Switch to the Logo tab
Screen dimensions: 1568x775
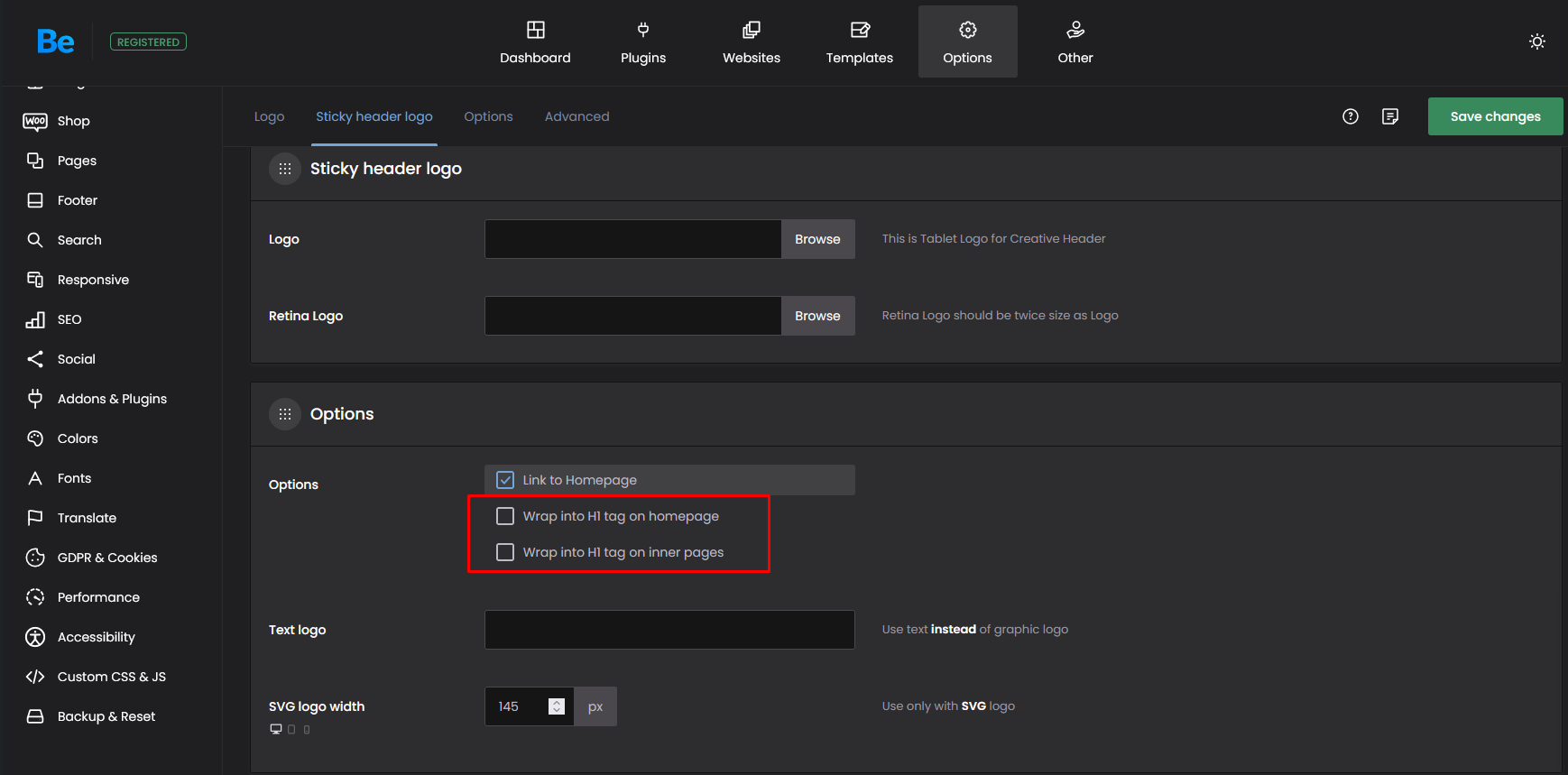[x=269, y=116]
